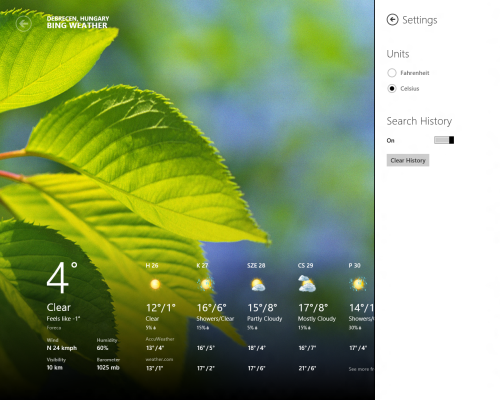
Task: Open the weather.com provider forecast
Action: pos(159,359)
